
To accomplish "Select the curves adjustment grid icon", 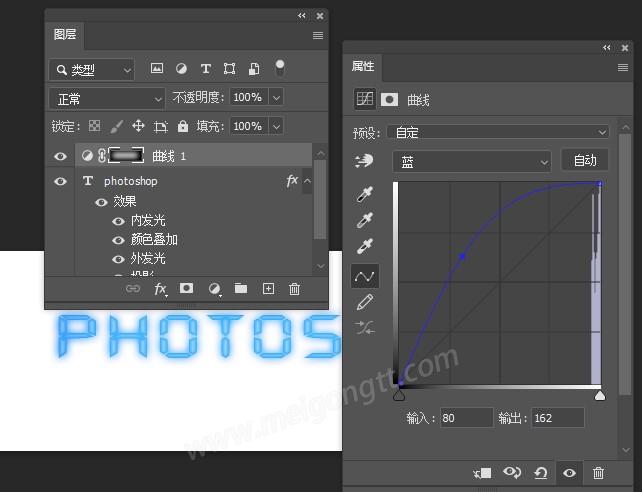I will 364,99.
